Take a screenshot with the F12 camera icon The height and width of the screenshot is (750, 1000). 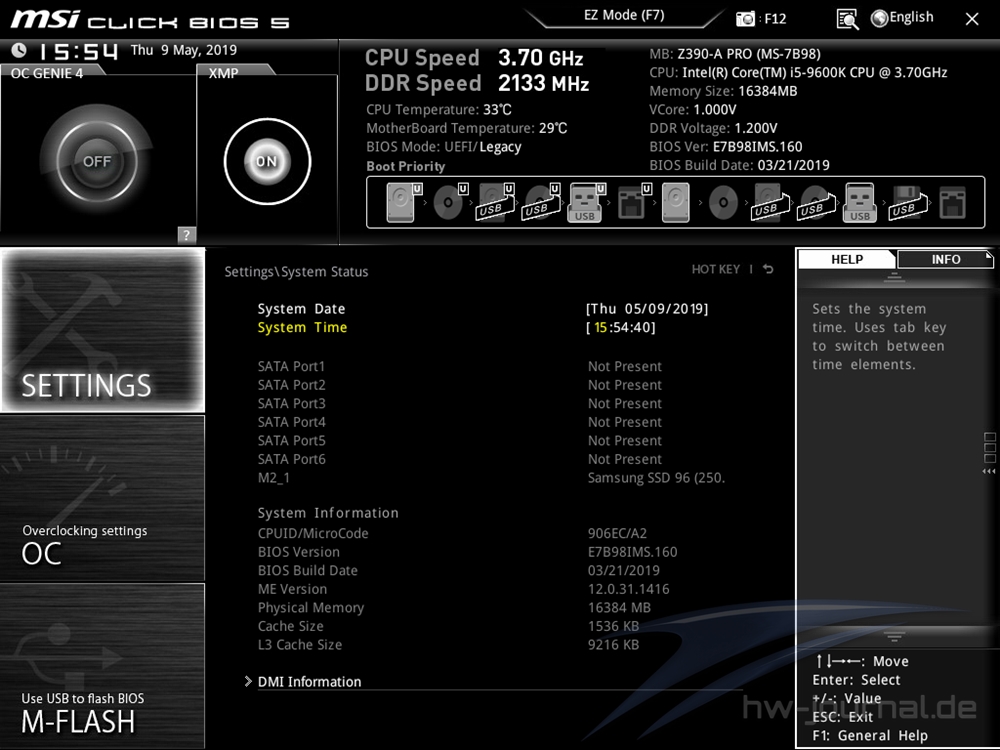(x=746, y=18)
